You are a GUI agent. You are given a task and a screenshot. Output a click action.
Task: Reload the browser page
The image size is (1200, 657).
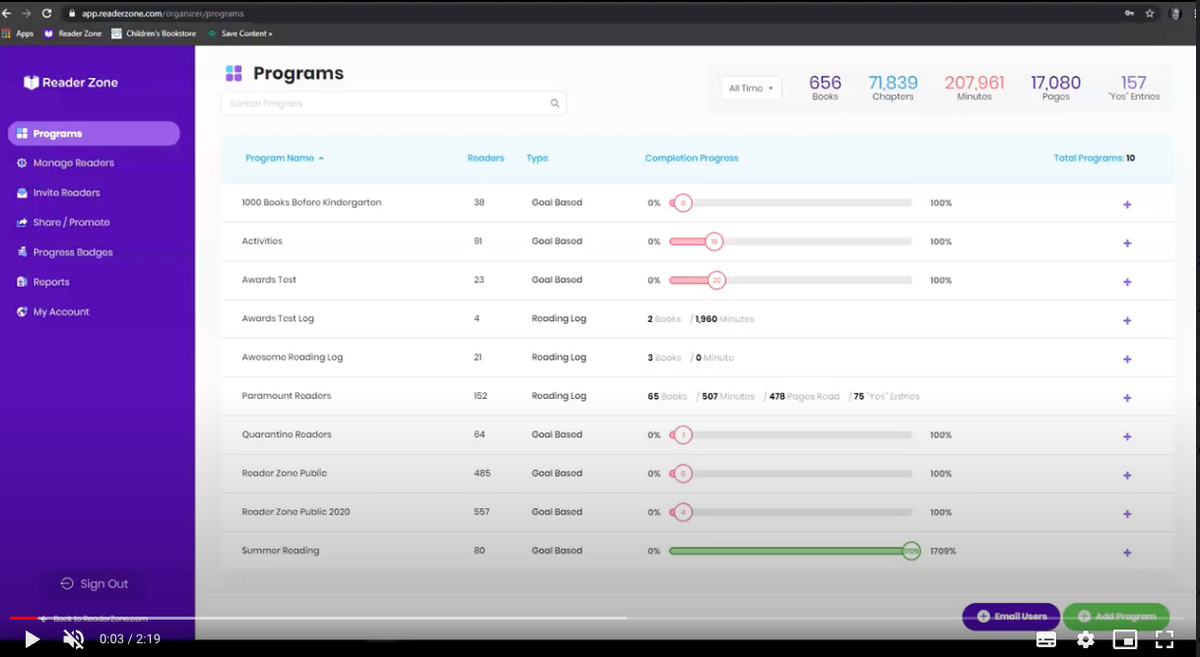click(x=47, y=13)
